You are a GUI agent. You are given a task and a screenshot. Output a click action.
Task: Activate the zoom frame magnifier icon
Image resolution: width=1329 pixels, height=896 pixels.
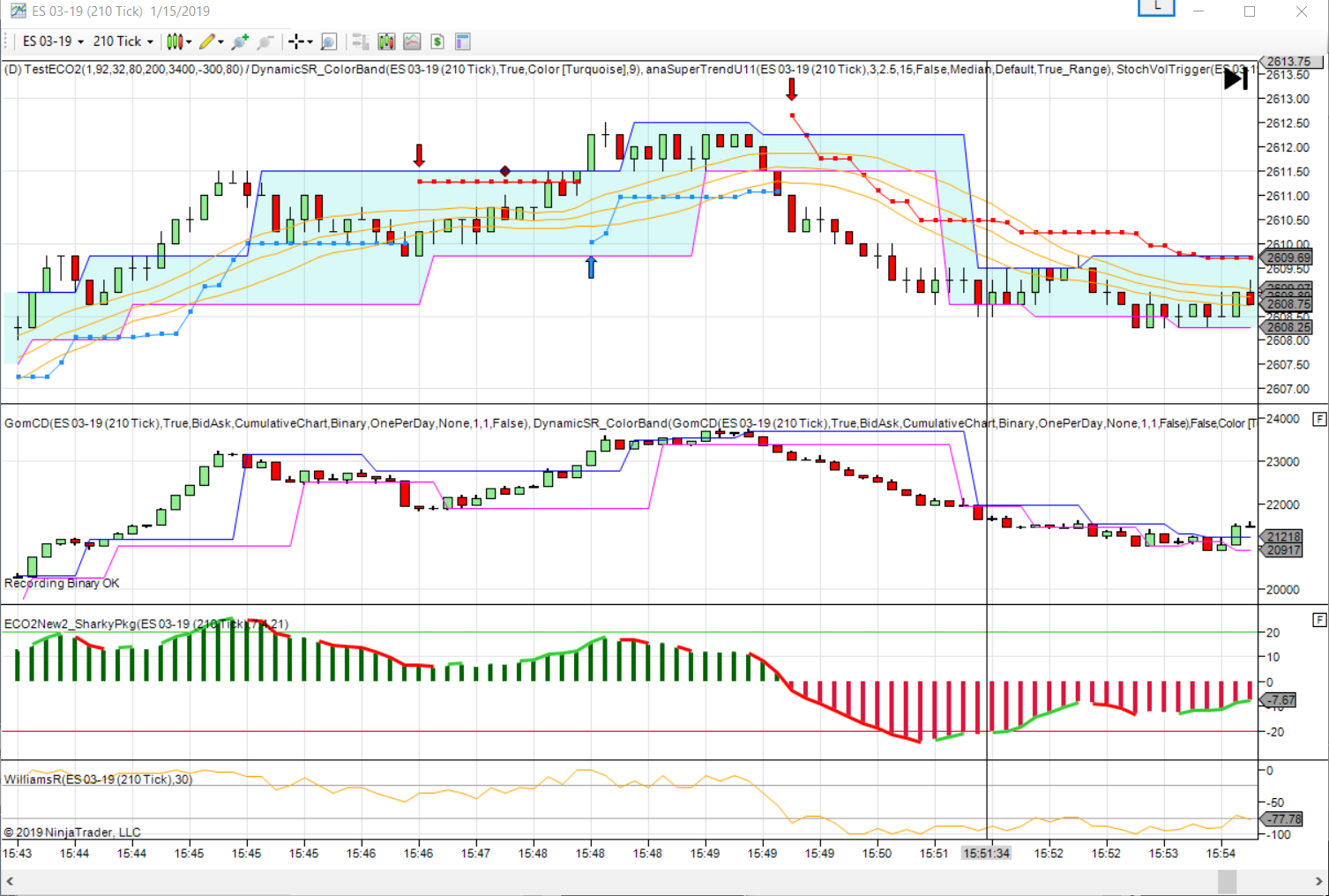point(329,41)
